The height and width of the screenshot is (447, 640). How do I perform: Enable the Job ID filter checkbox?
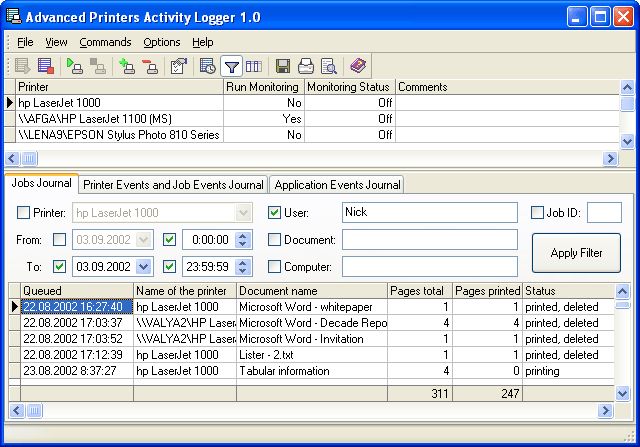pyautogui.click(x=537, y=213)
